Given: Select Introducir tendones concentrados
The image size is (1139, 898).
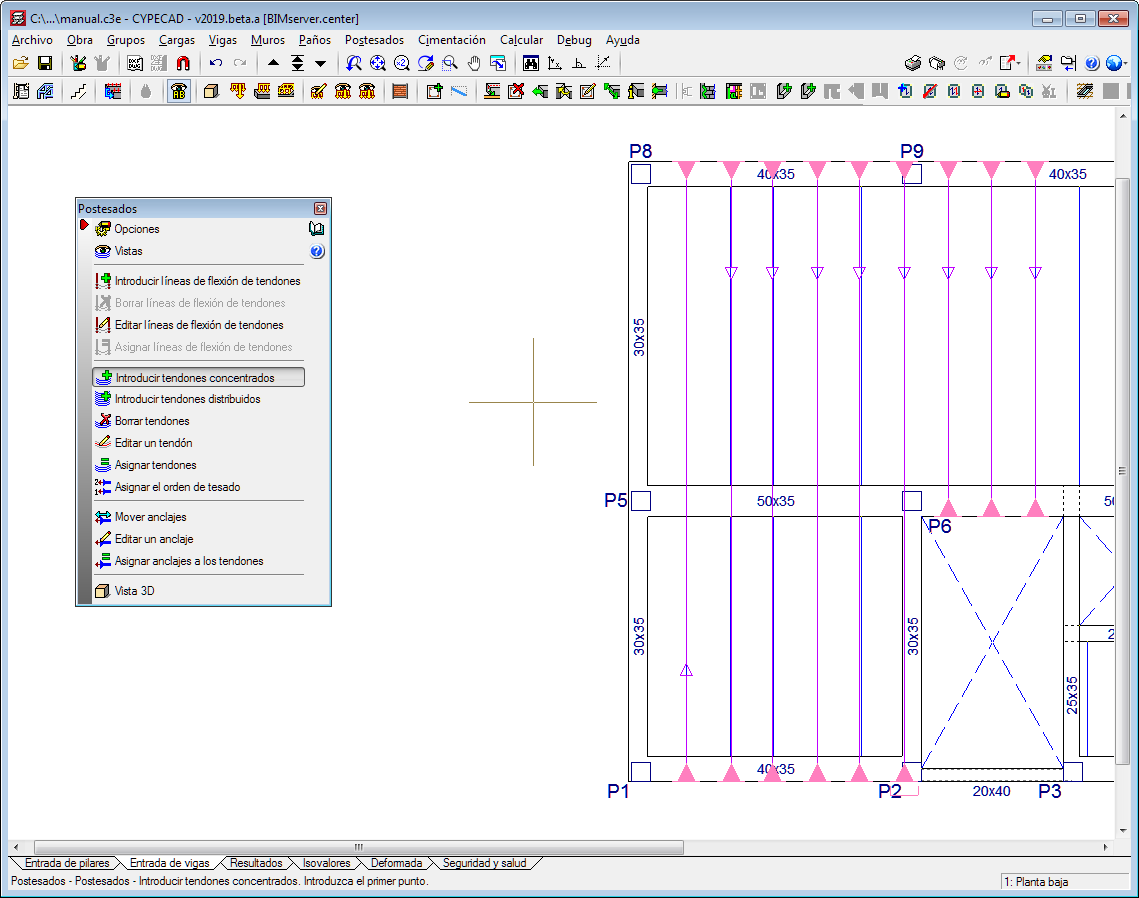Looking at the screenshot, I should pyautogui.click(x=198, y=377).
